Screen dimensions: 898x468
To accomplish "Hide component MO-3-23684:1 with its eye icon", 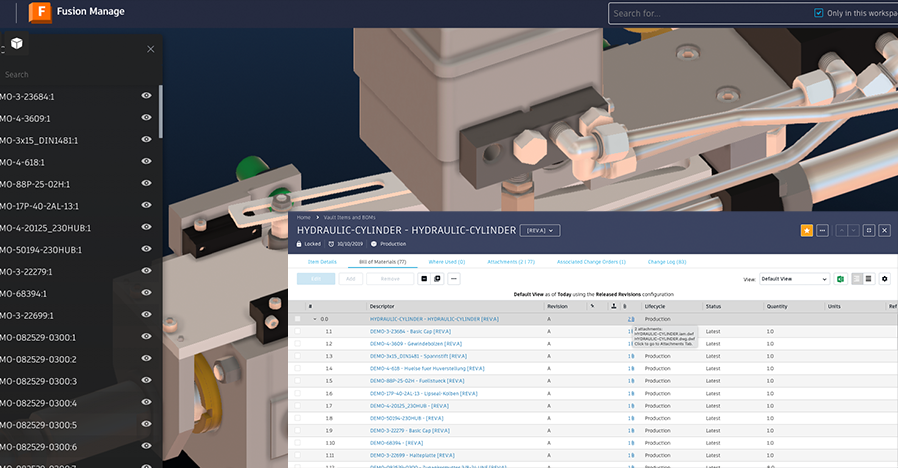I will click(x=146, y=96).
